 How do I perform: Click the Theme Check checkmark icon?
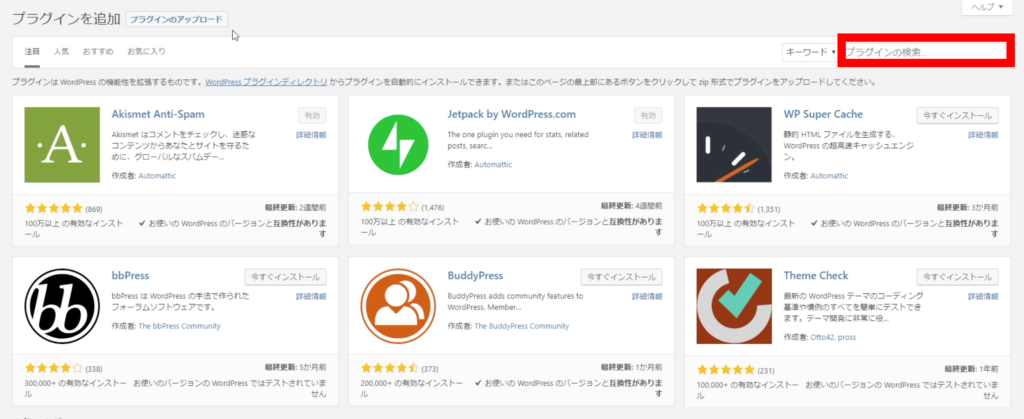coord(734,306)
